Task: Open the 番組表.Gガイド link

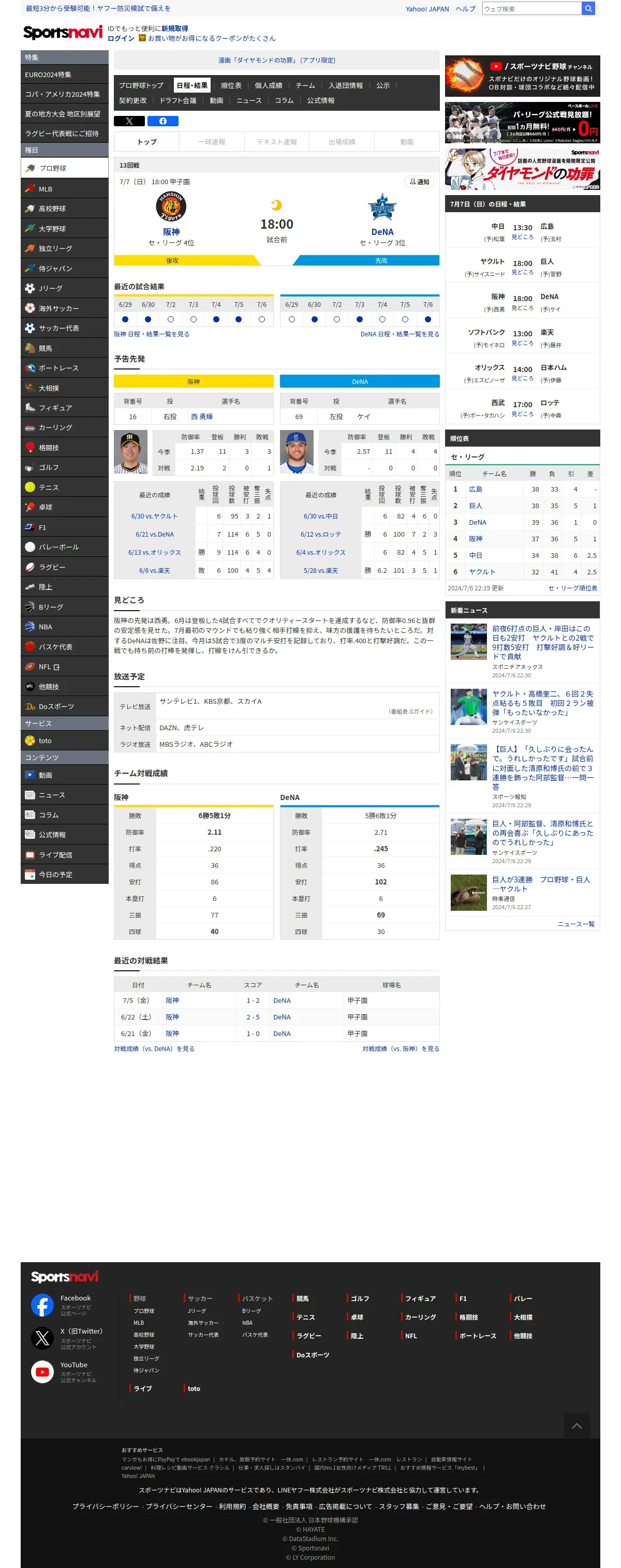Action: (411, 711)
